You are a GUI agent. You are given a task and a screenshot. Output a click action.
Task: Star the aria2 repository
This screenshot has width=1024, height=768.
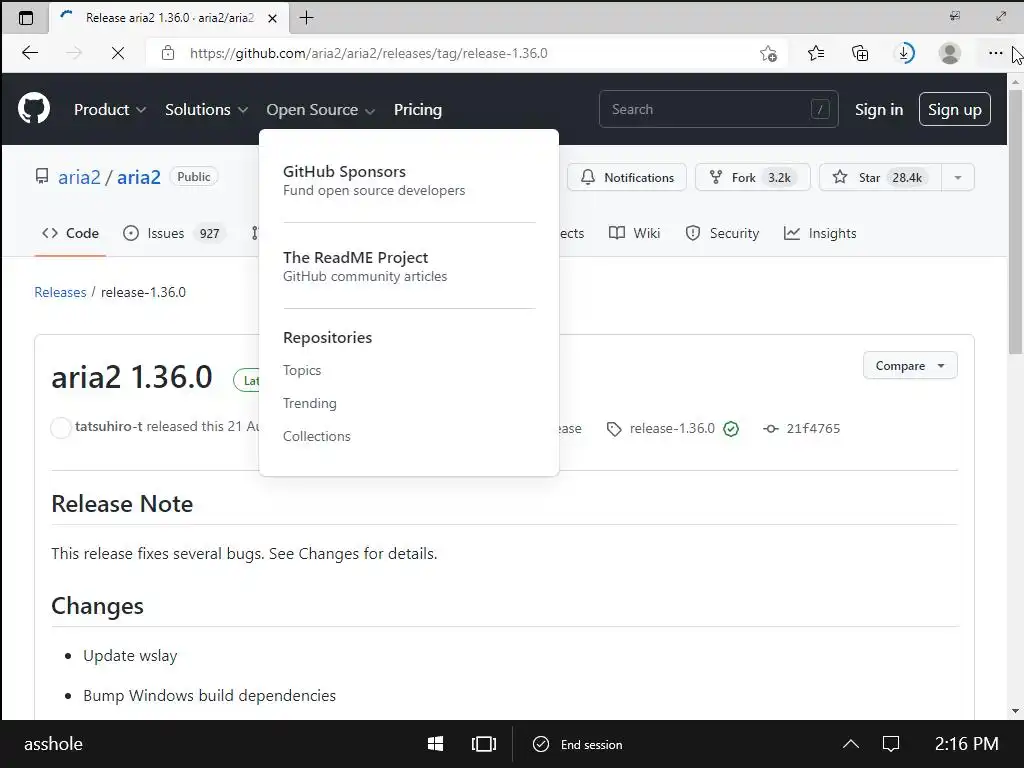coord(880,177)
